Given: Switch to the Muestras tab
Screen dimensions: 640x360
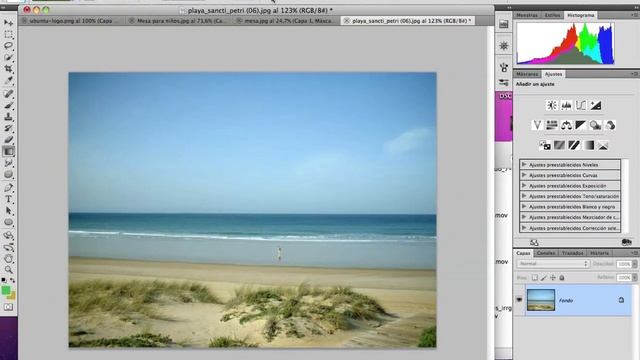Looking at the screenshot, I should 527,15.
